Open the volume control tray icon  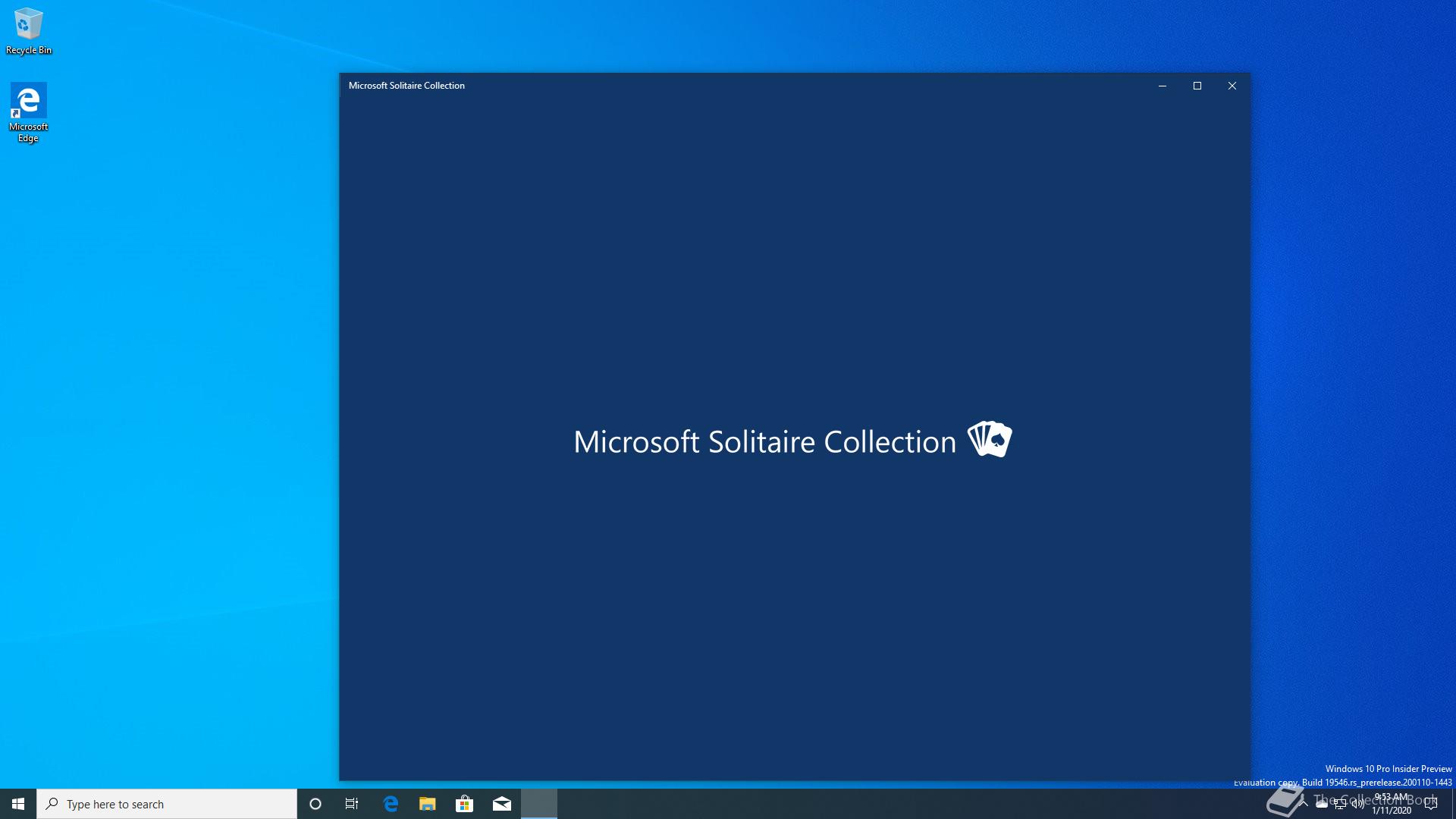[x=1358, y=804]
